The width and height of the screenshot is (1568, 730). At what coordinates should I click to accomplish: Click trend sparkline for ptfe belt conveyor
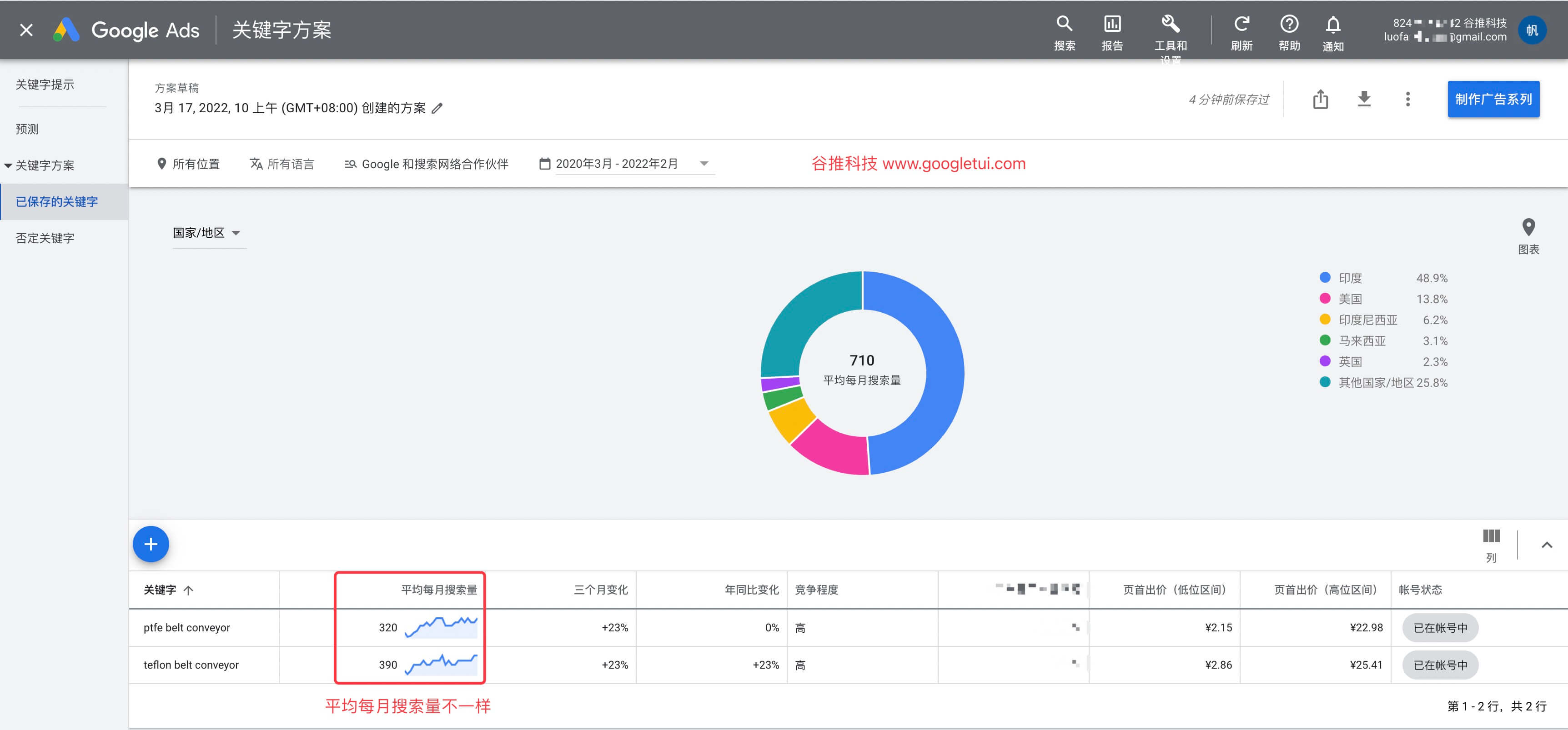tap(441, 627)
